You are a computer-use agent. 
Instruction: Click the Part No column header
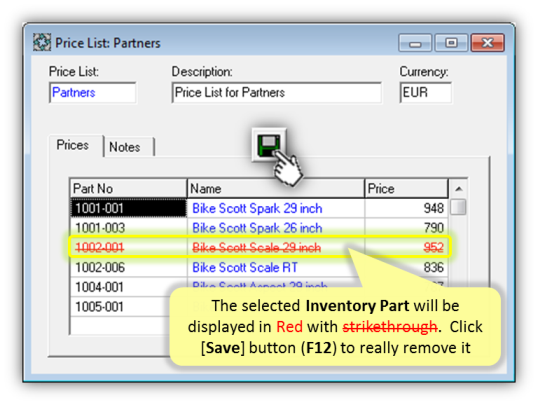tap(129, 188)
